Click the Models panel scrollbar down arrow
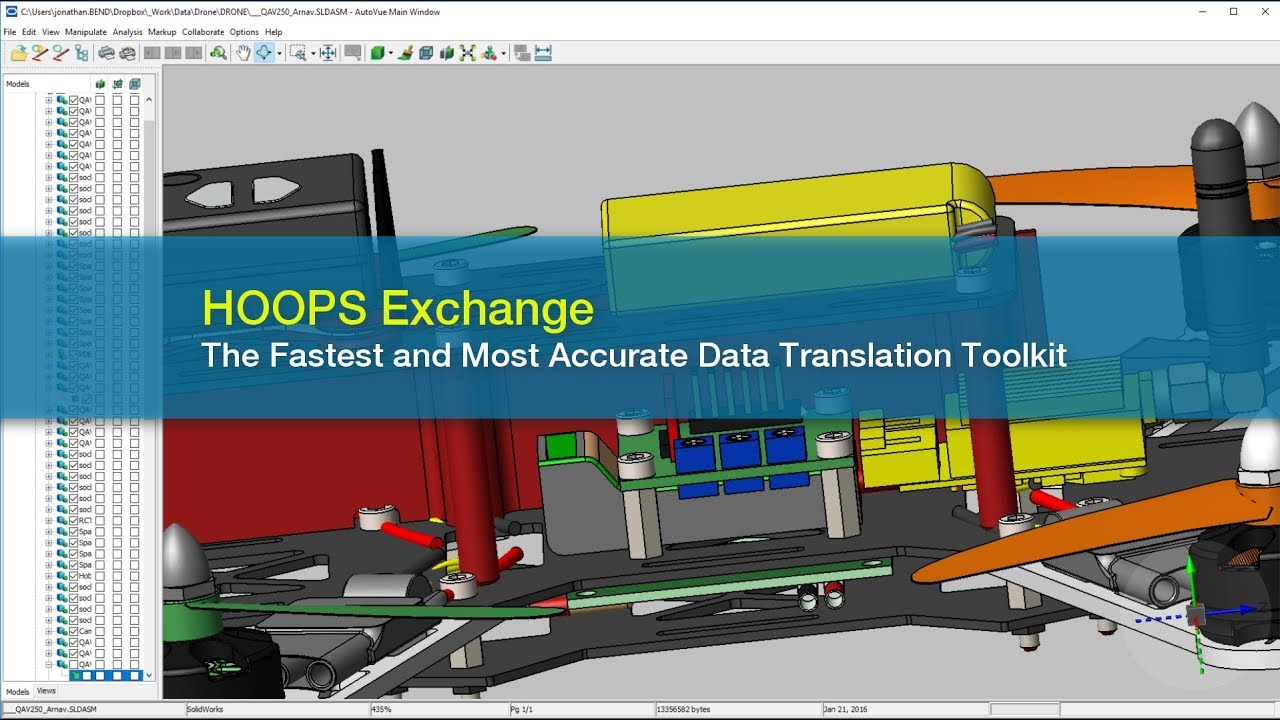This screenshot has width=1280, height=720. (149, 675)
